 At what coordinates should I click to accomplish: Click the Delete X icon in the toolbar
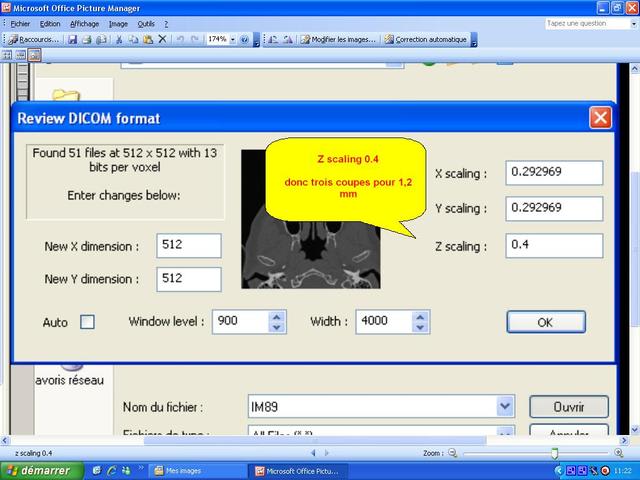(x=162, y=39)
